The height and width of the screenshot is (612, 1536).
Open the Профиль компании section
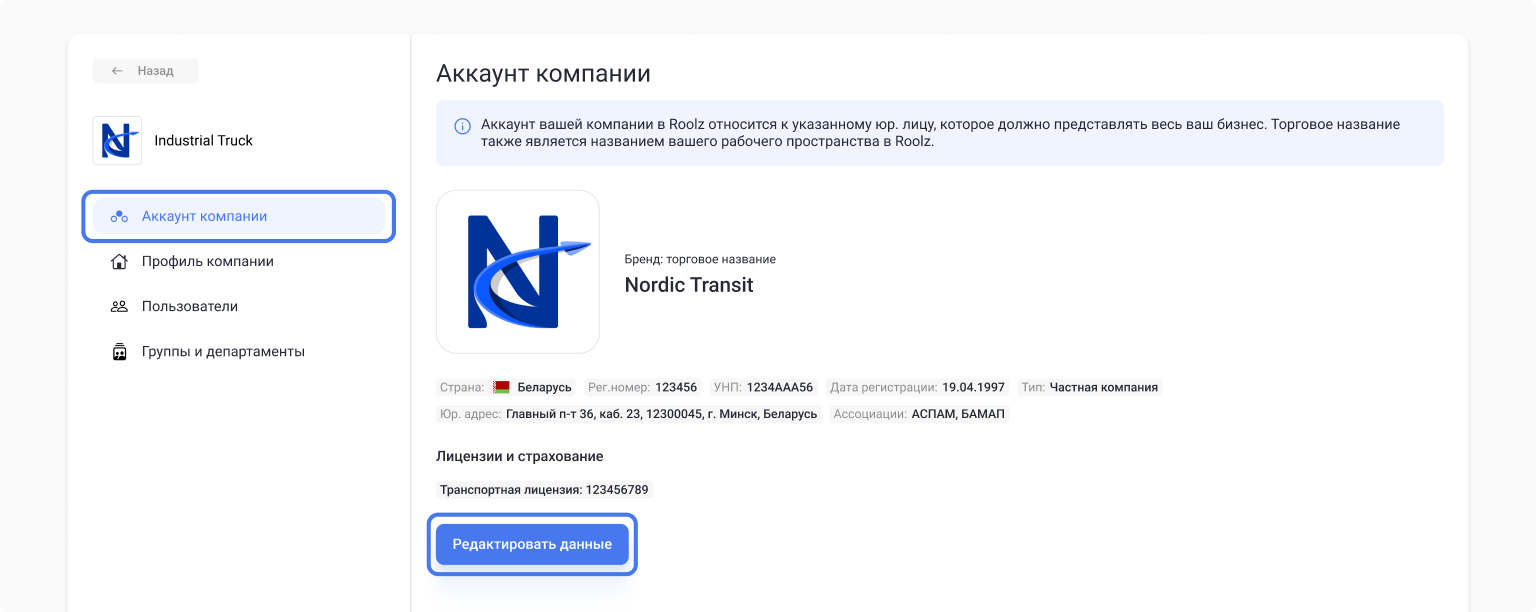[207, 262]
